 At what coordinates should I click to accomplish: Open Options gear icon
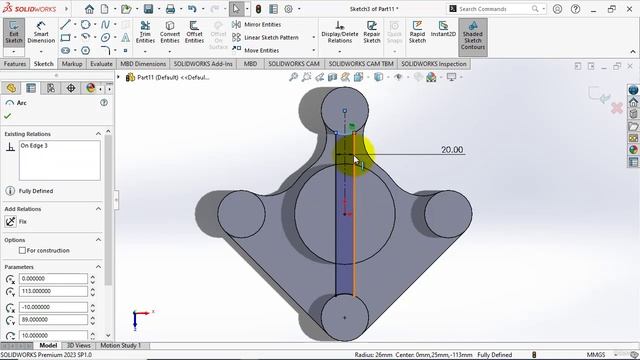tap(288, 9)
